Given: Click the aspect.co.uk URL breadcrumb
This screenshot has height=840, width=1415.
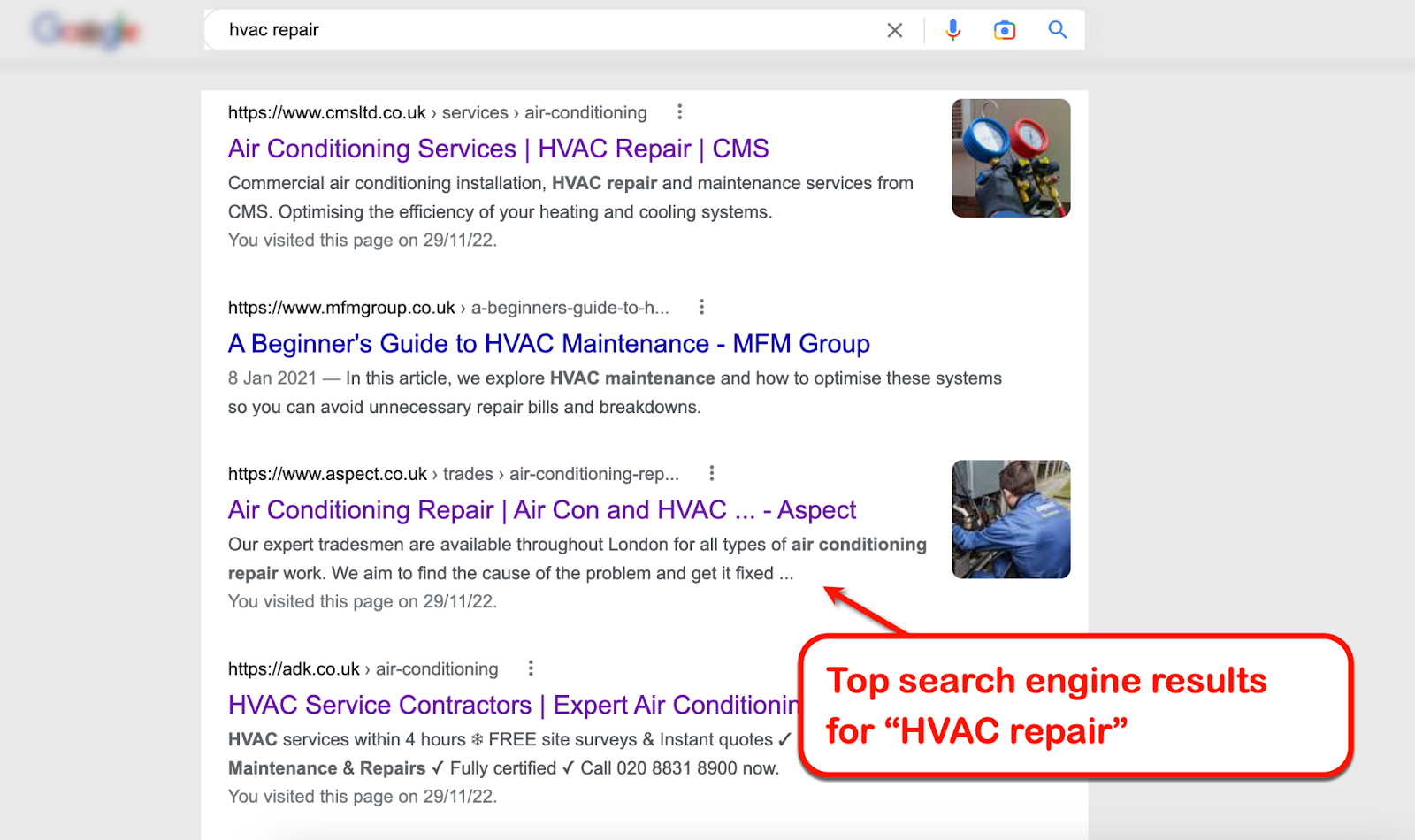Looking at the screenshot, I should tap(454, 474).
